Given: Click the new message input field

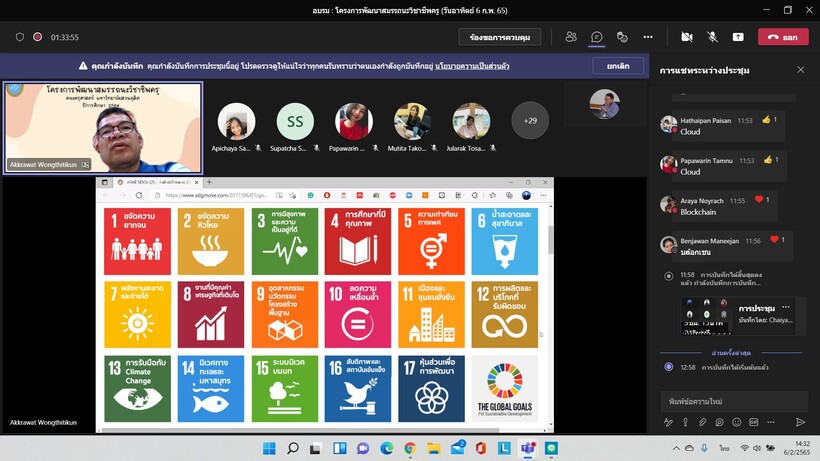Looking at the screenshot, I should click(x=734, y=401).
